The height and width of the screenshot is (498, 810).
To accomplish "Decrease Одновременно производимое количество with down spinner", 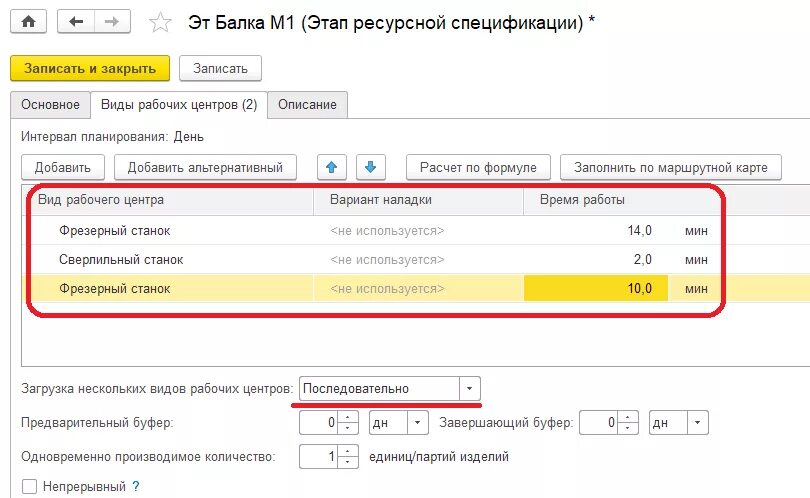I will pos(348,462).
